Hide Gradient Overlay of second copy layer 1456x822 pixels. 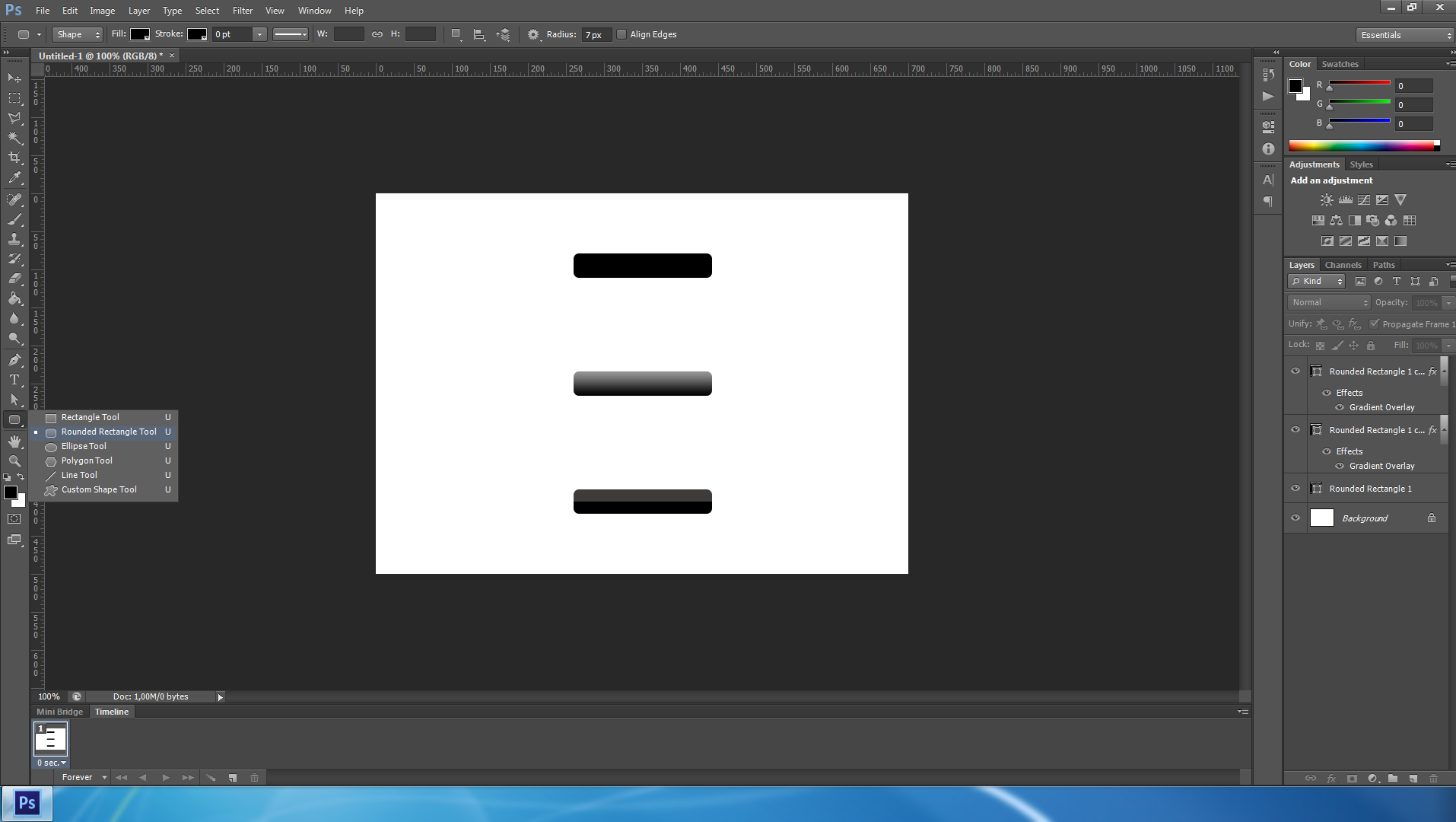(x=1340, y=466)
